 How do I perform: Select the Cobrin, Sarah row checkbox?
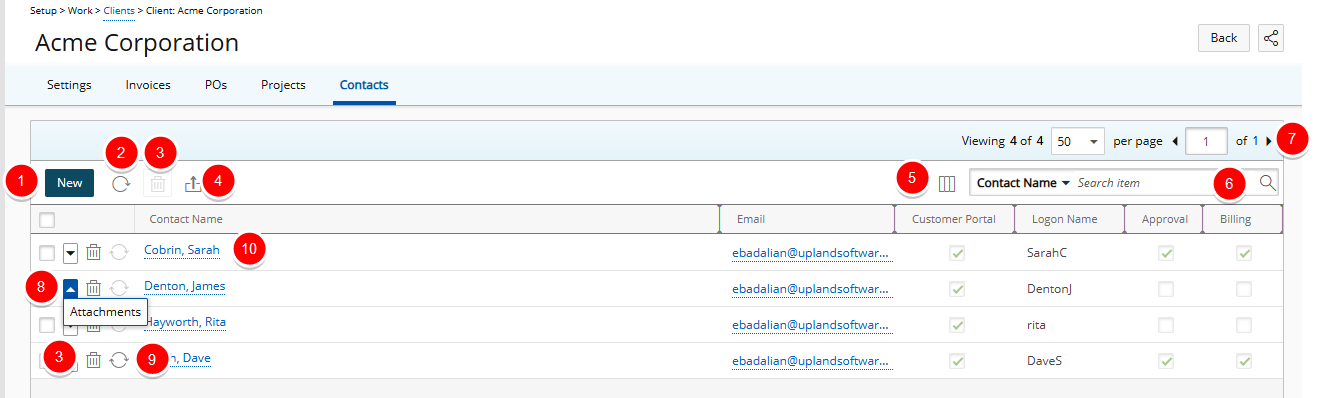47,253
